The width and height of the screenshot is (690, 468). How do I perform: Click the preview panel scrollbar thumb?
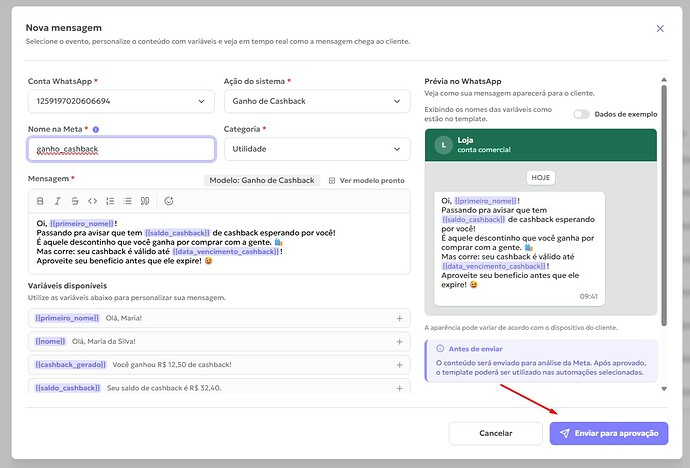(x=664, y=205)
